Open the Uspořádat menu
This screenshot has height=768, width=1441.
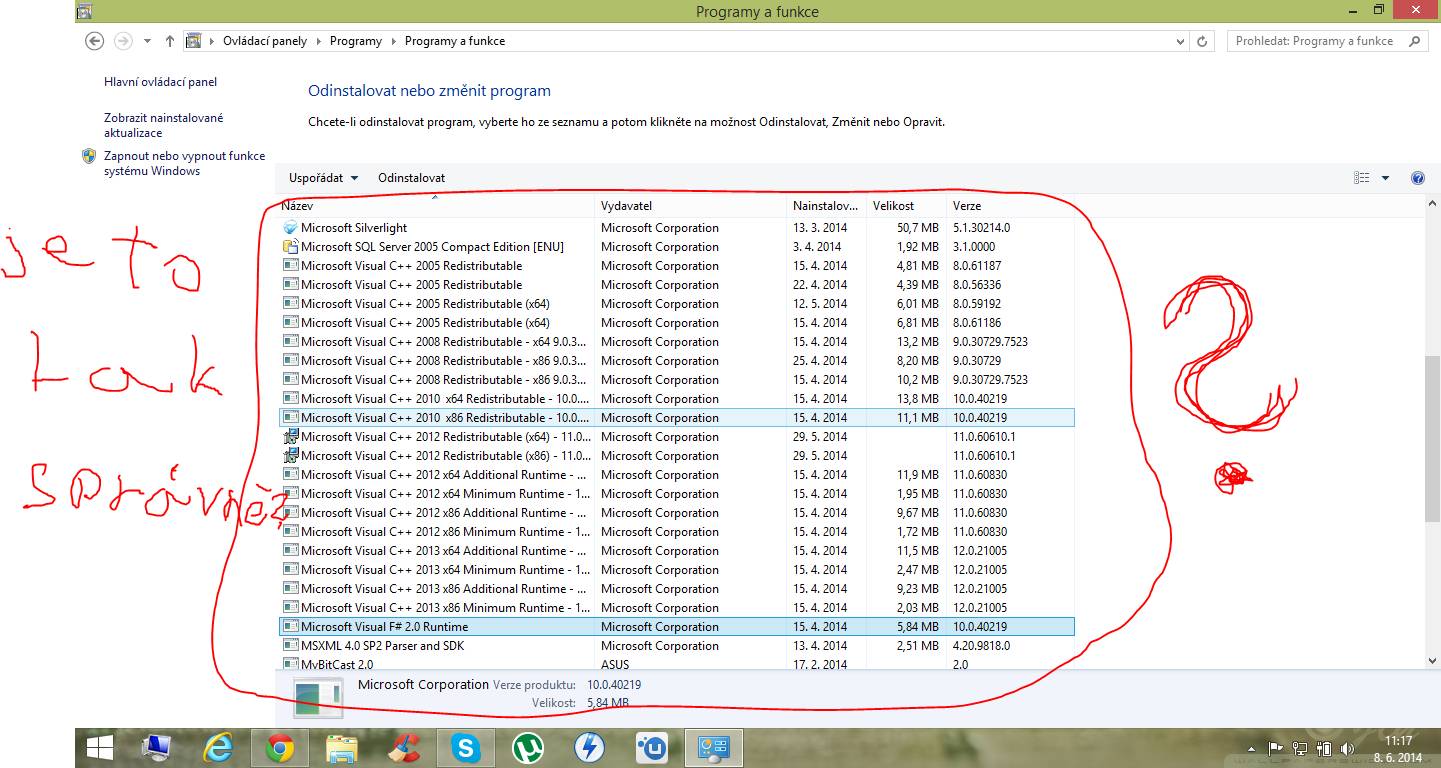[x=323, y=178]
